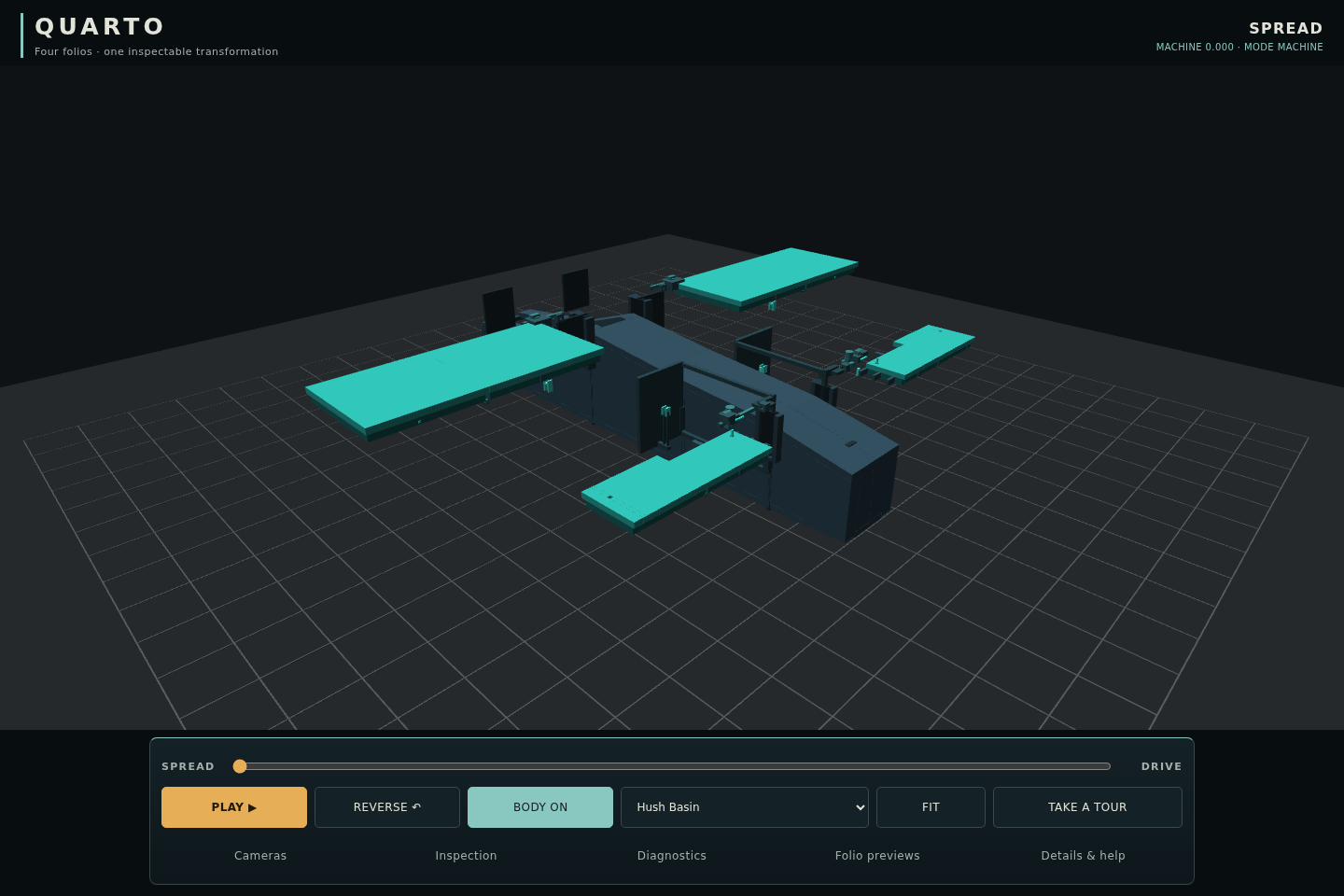Expand the Details & help section
This screenshot has width=1344, height=896.
pyautogui.click(x=1083, y=856)
